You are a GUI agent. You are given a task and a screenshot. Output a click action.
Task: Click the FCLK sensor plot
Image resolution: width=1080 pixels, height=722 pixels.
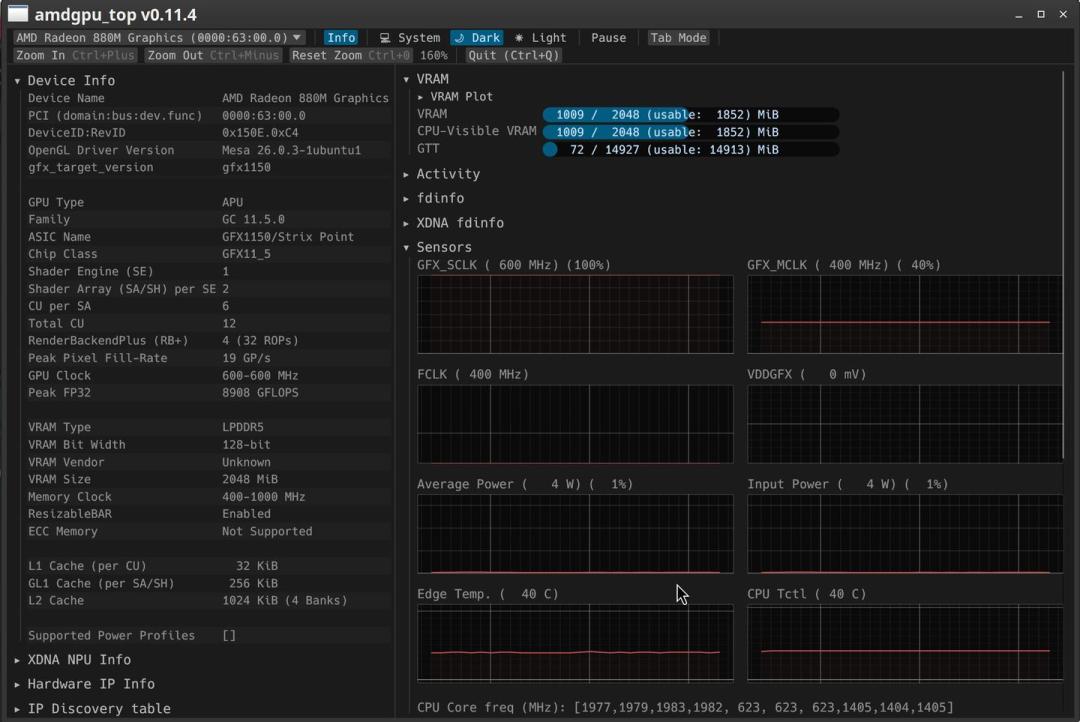[x=575, y=424]
